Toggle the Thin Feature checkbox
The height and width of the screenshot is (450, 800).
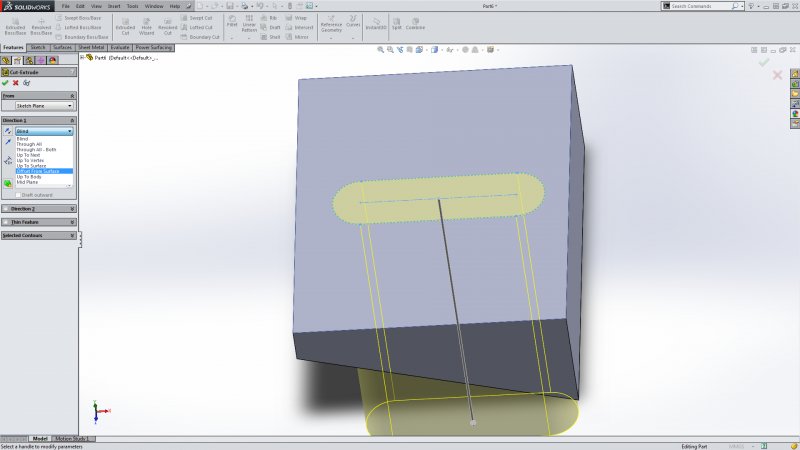point(6,222)
